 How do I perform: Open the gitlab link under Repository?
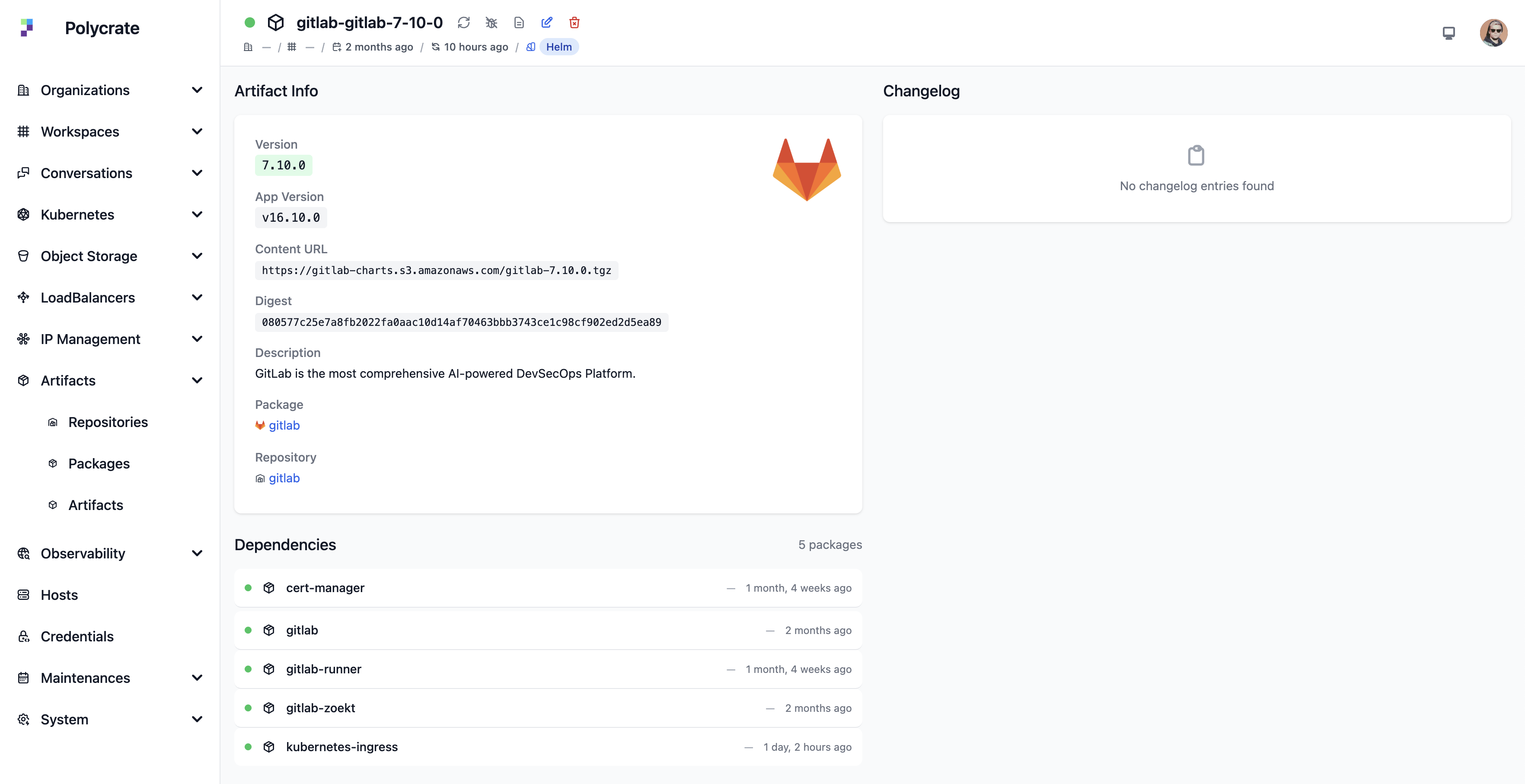(284, 478)
